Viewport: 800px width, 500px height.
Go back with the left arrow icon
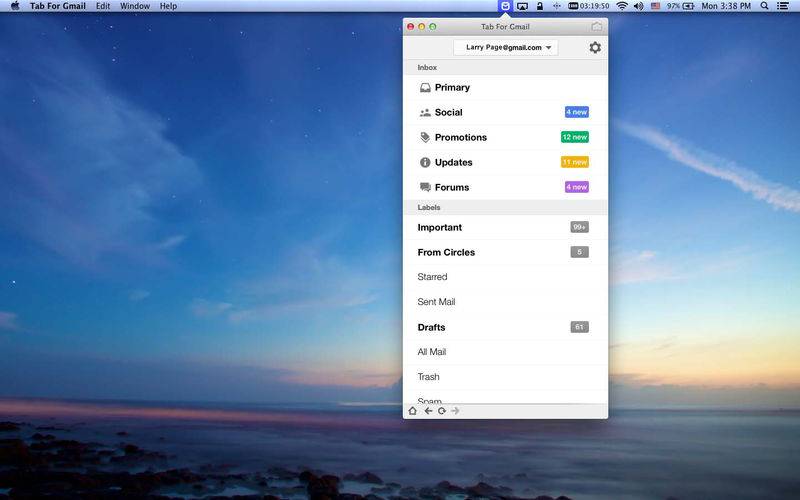click(x=428, y=411)
